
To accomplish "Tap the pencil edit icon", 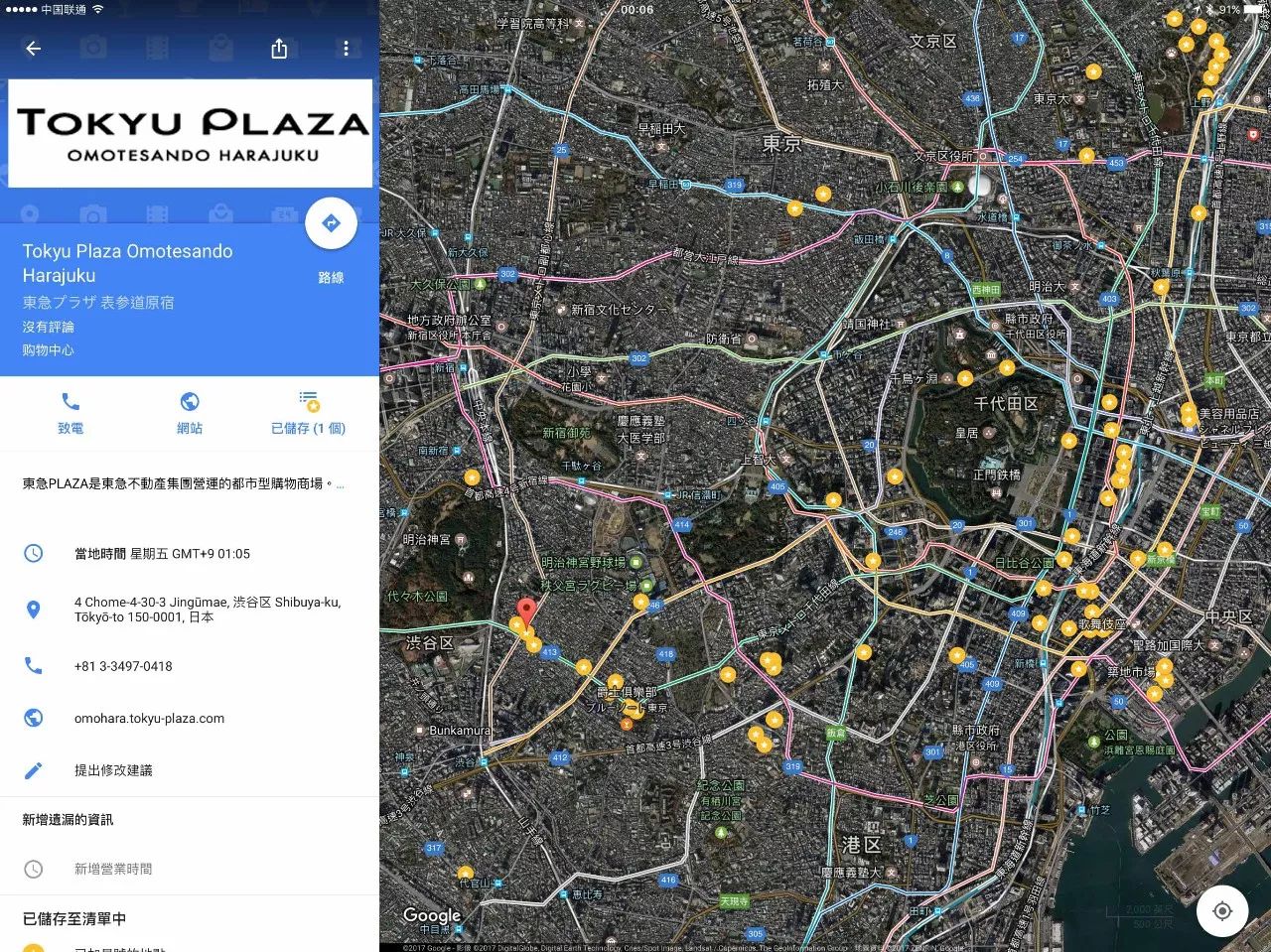I will [x=34, y=770].
